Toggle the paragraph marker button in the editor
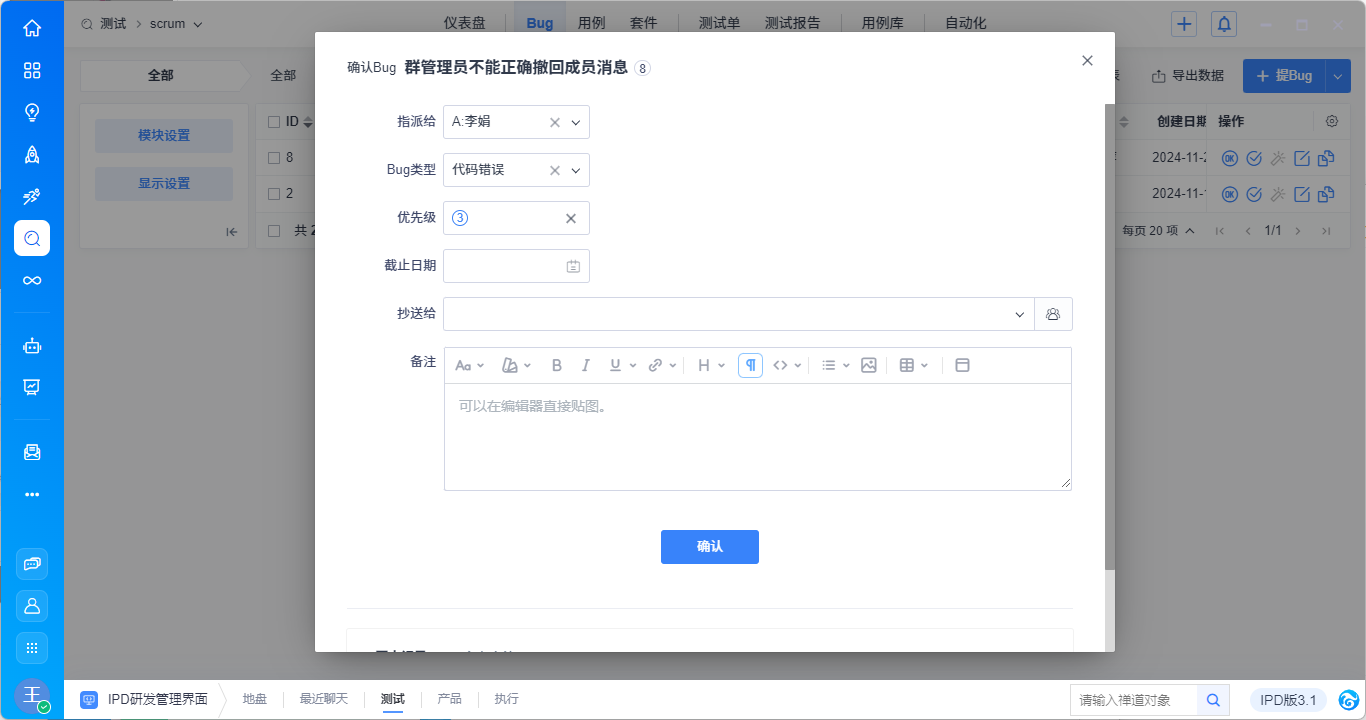 pyautogui.click(x=750, y=366)
